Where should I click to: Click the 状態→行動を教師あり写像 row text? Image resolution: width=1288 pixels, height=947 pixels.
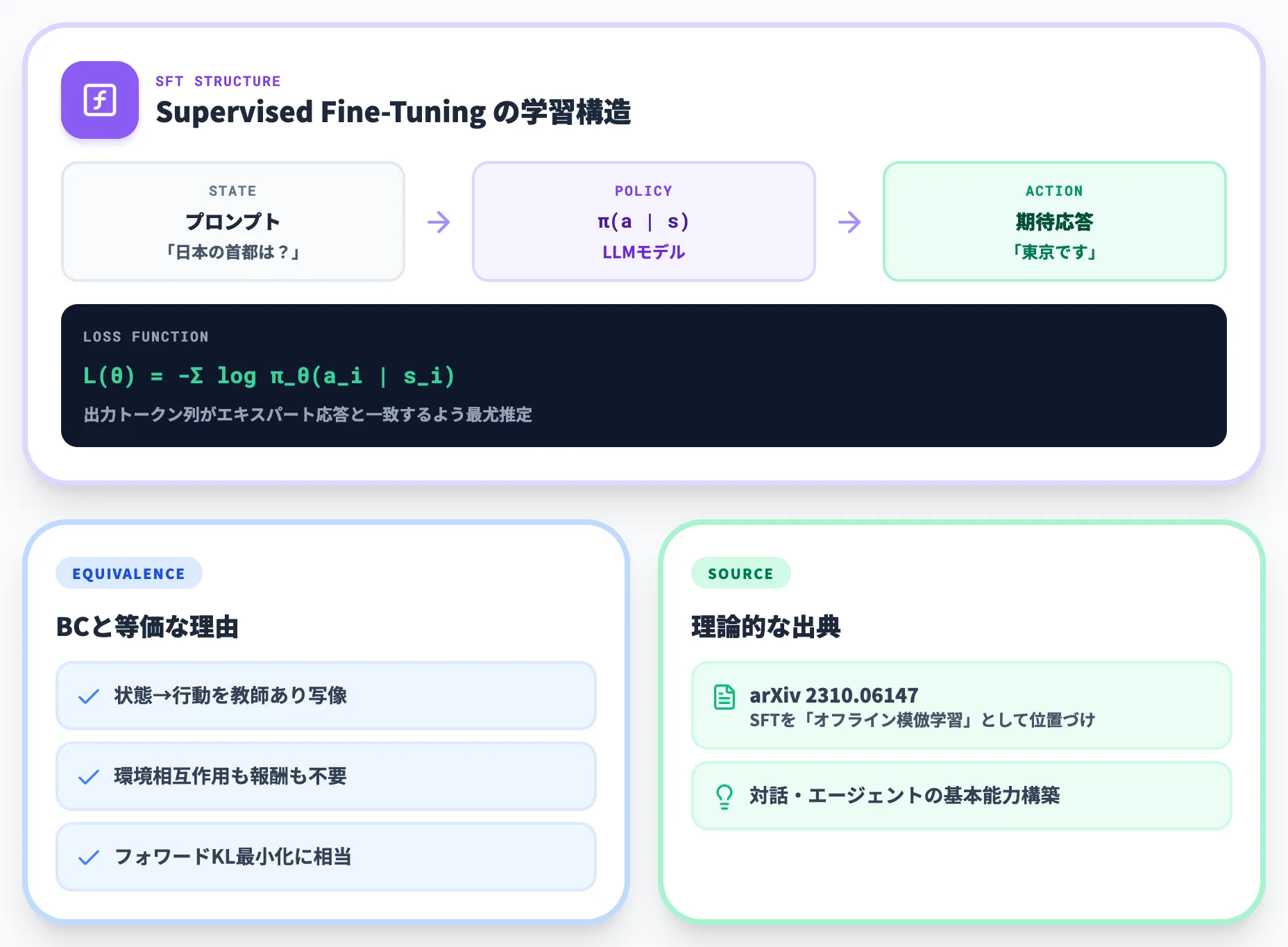(230, 696)
